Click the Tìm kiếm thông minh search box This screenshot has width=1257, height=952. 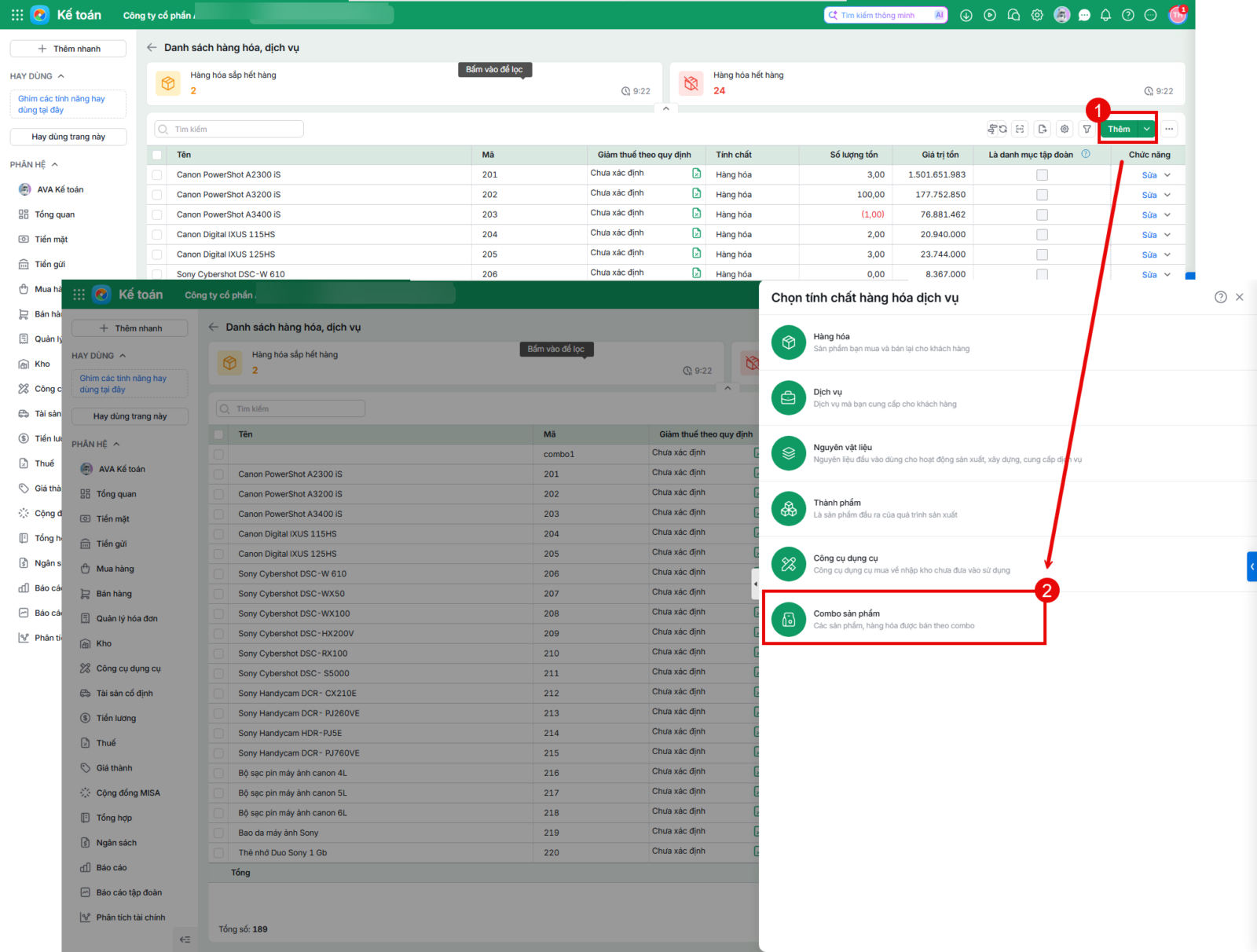(x=886, y=15)
